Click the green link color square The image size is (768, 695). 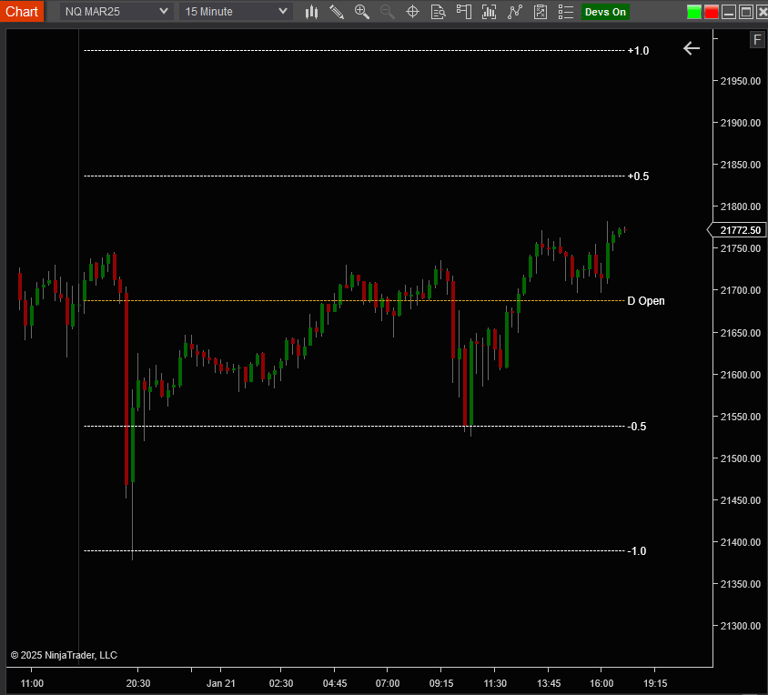pyautogui.click(x=694, y=12)
